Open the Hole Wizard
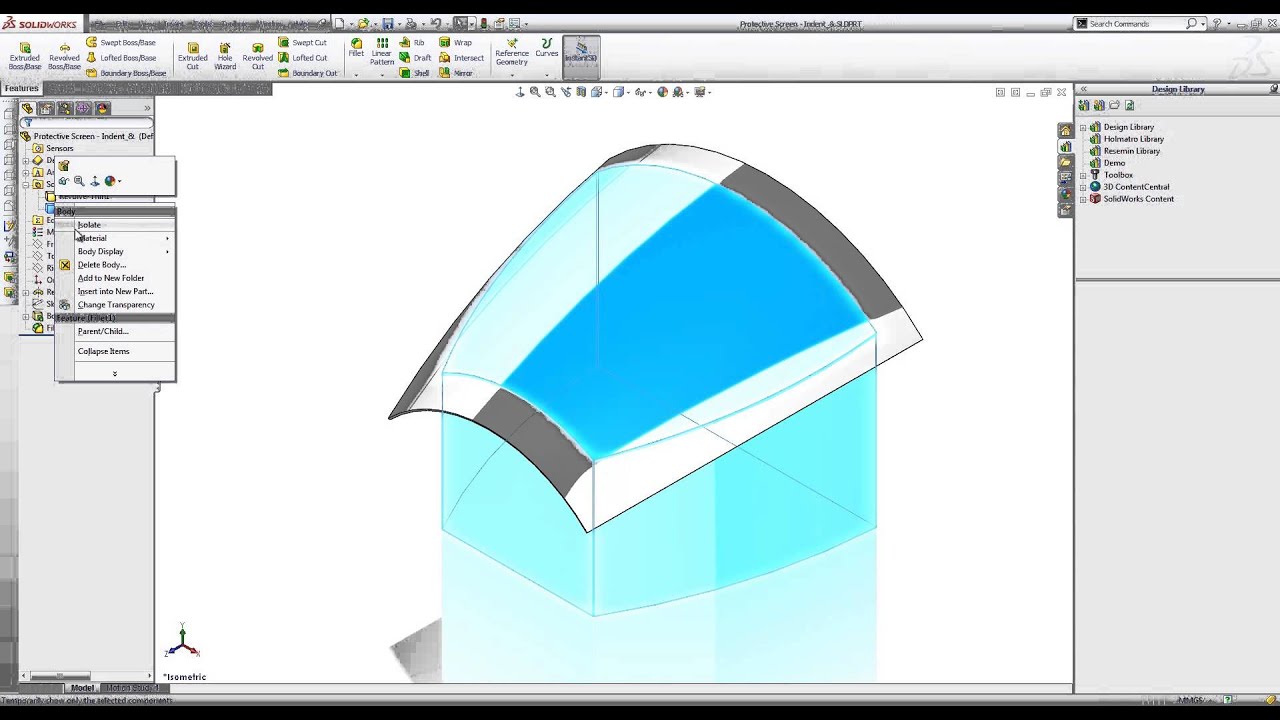 point(225,56)
